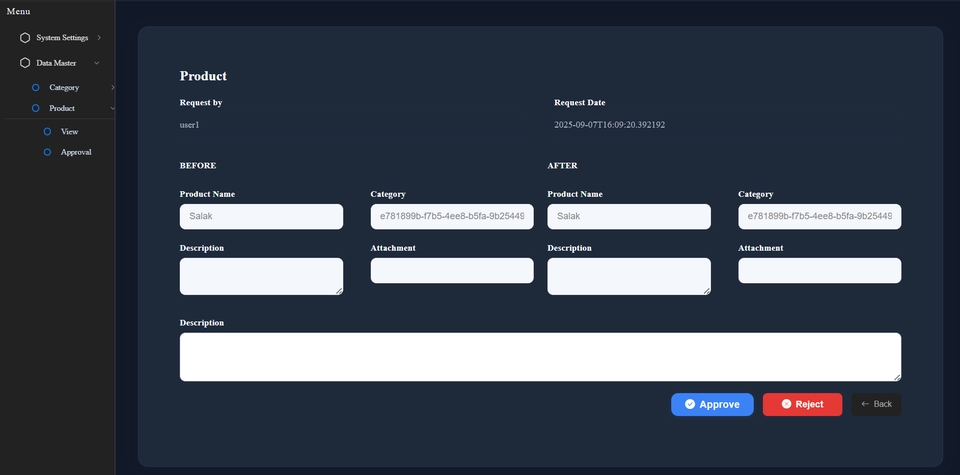The image size is (960, 475).
Task: Open the View menu item under Product
Action: pyautogui.click(x=69, y=132)
